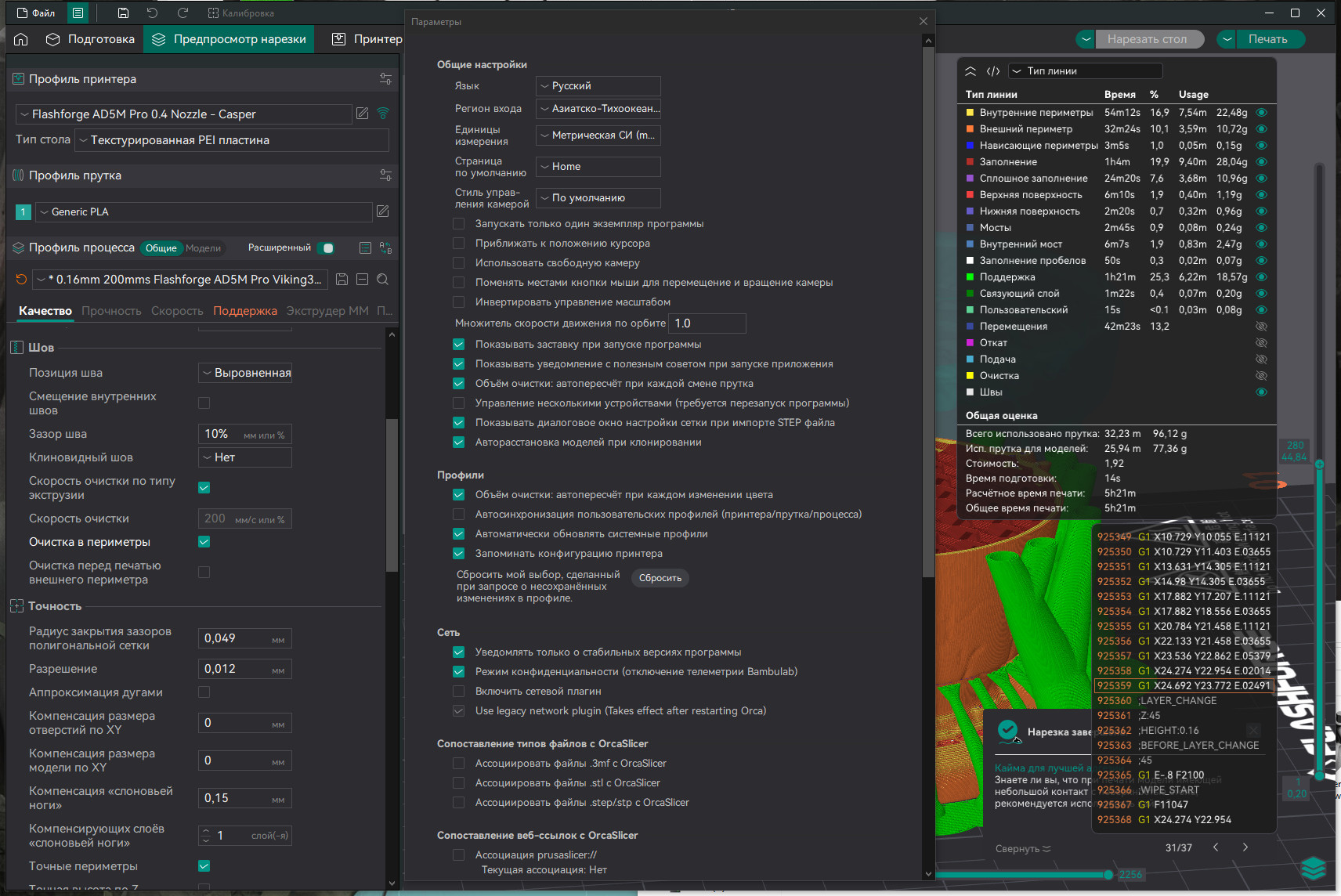Click the search icon in process profile
The height and width of the screenshot is (896, 1341).
(x=382, y=280)
